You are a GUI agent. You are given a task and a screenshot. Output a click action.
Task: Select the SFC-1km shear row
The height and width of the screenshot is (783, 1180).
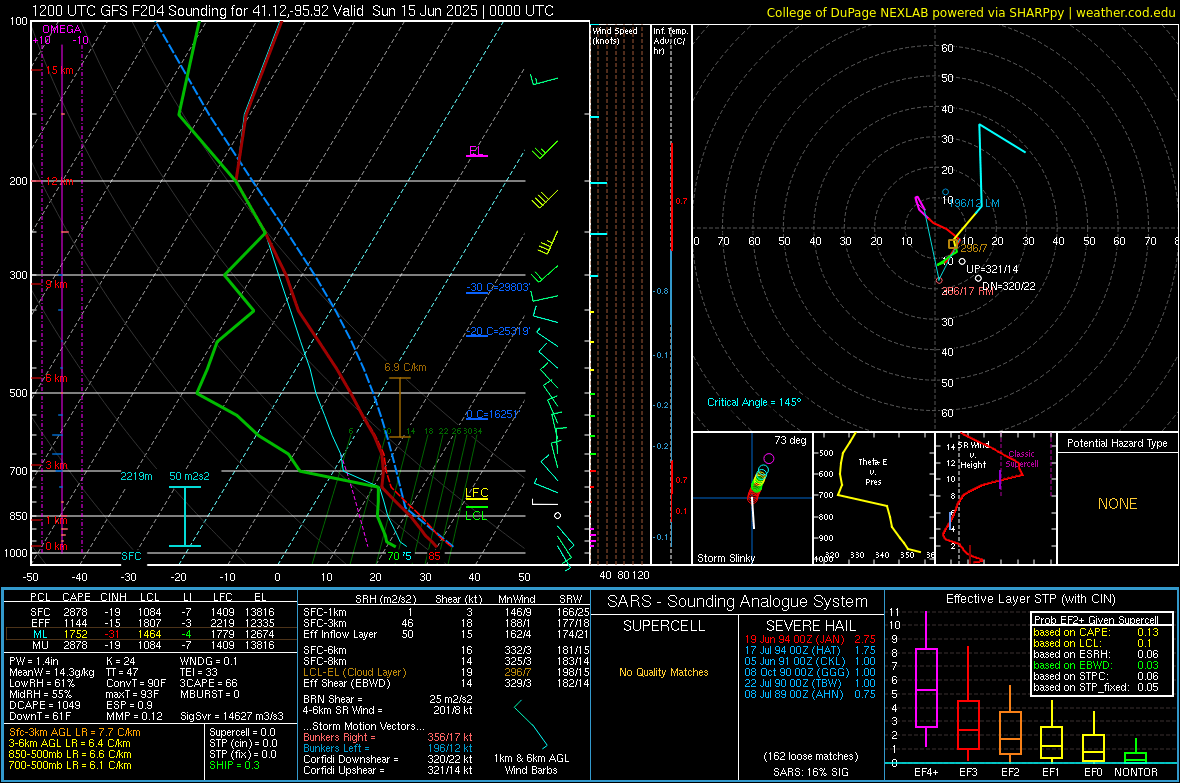[446, 612]
